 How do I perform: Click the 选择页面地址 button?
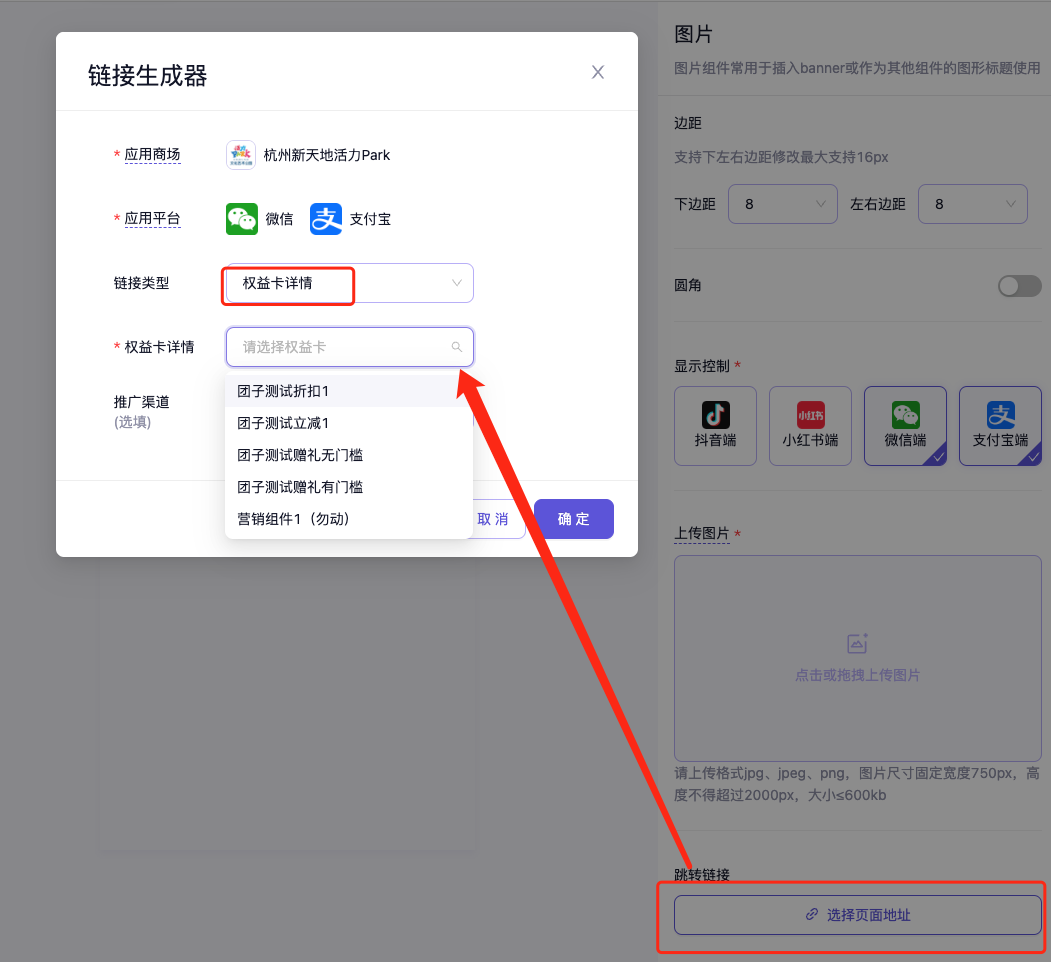[x=857, y=915]
